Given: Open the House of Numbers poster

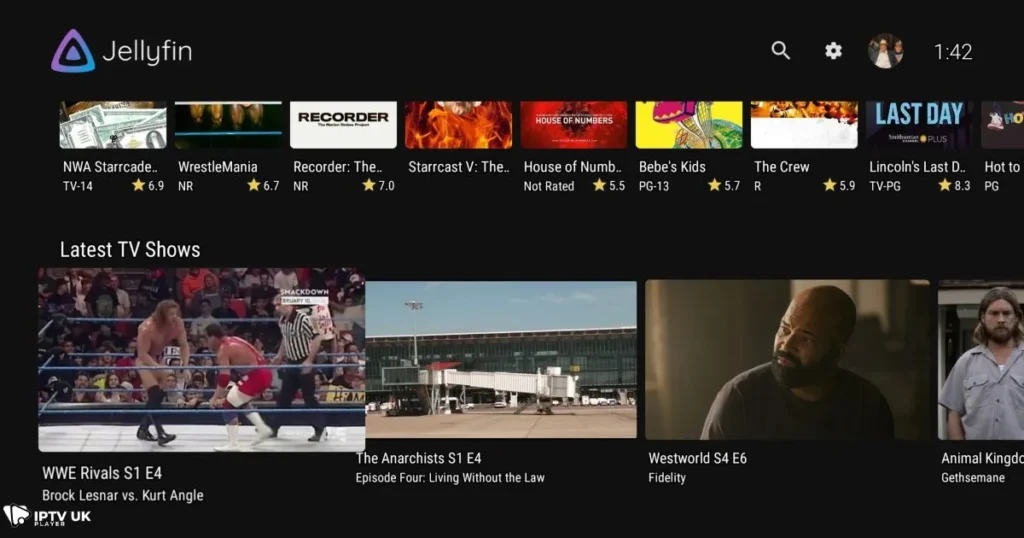Looking at the screenshot, I should 574,125.
